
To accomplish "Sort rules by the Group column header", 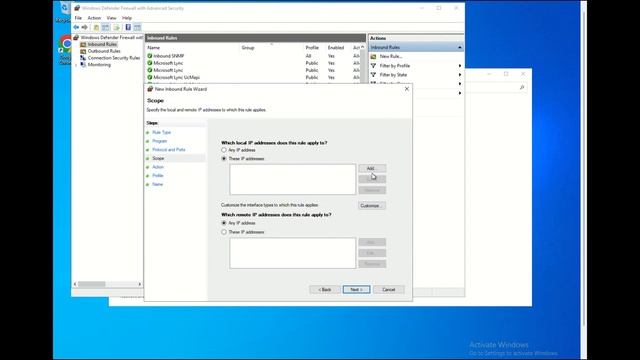I will 272,48.
